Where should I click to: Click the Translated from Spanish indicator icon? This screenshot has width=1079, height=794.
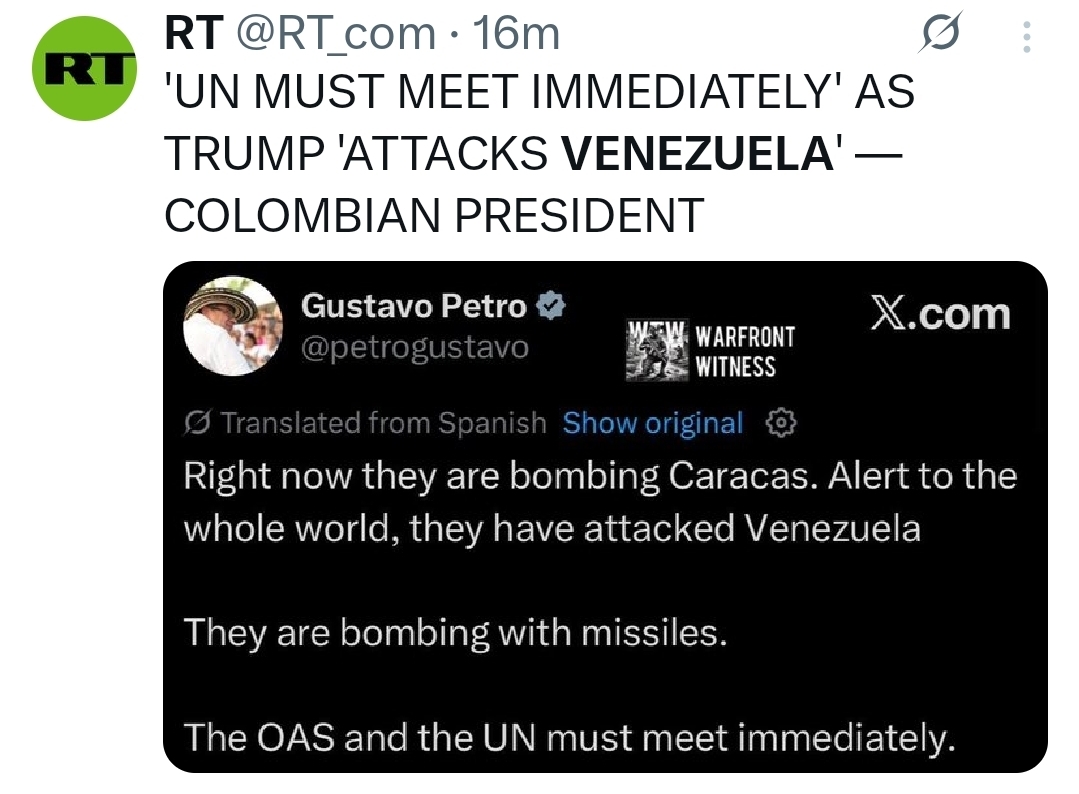pos(196,423)
